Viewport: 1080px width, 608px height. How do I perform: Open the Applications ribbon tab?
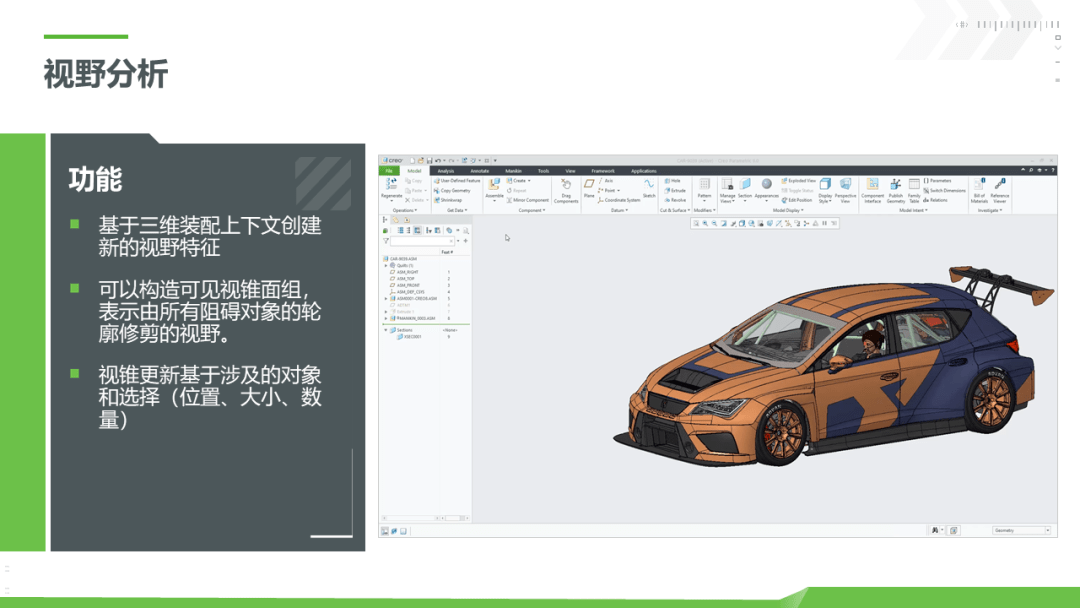(642, 171)
